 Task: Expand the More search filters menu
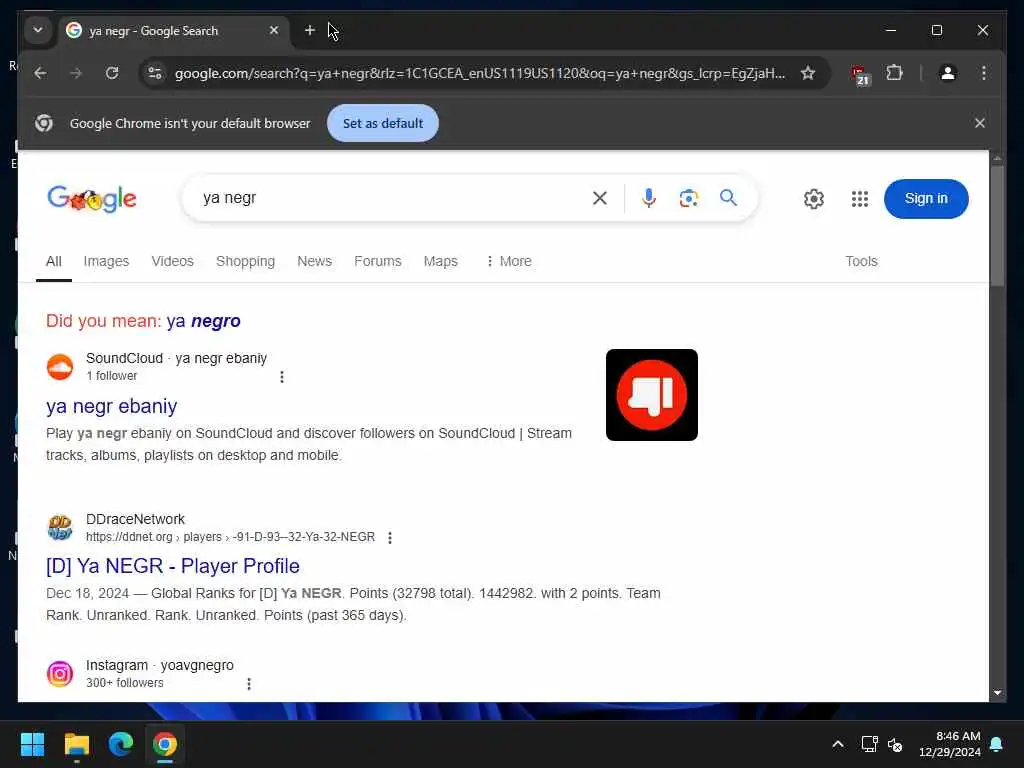(x=509, y=261)
